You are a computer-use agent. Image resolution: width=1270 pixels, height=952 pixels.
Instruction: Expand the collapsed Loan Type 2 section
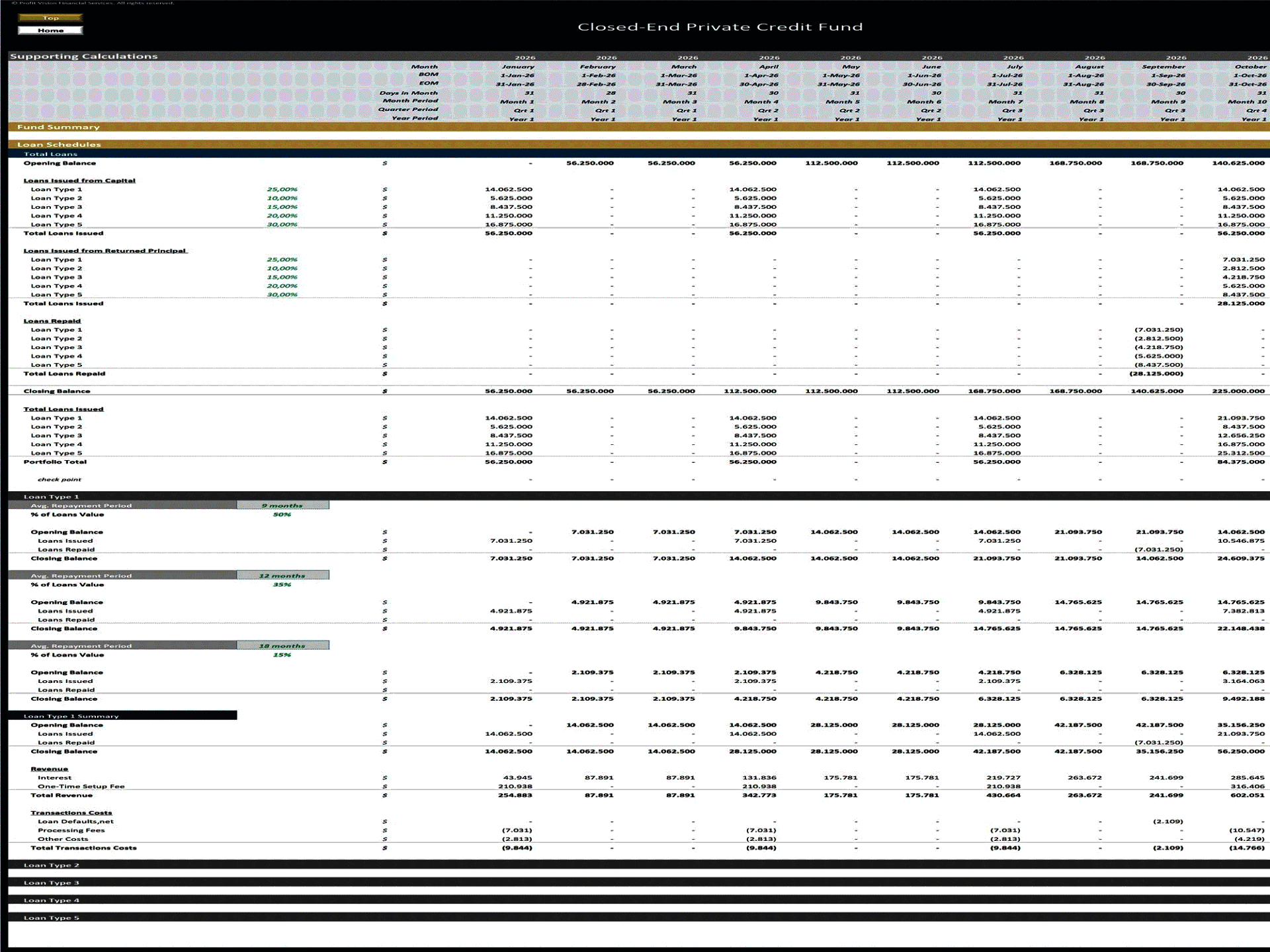(51, 865)
